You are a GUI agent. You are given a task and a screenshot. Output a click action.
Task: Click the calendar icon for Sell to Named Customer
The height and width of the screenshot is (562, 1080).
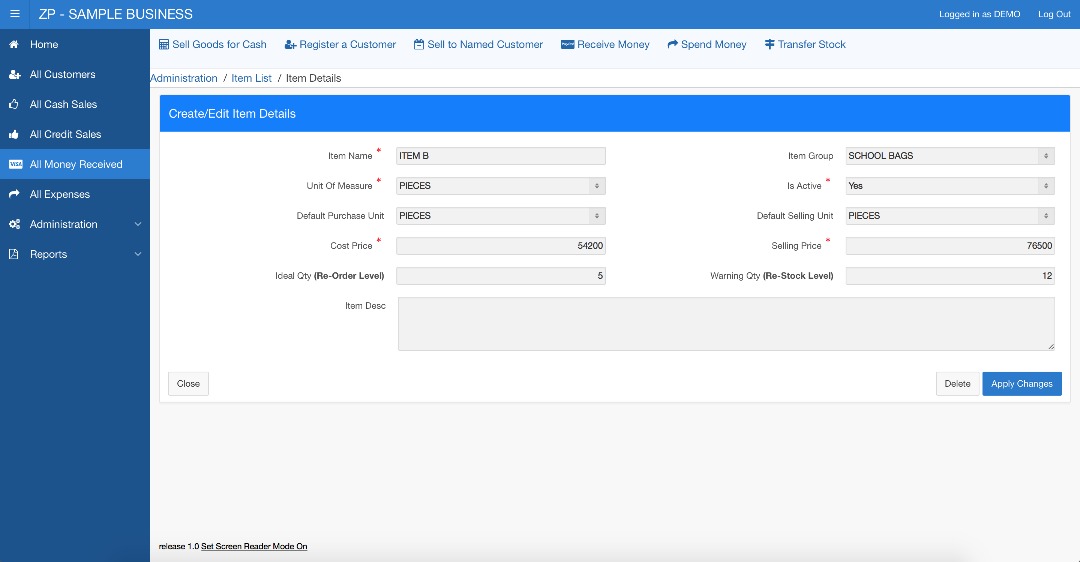[419, 44]
